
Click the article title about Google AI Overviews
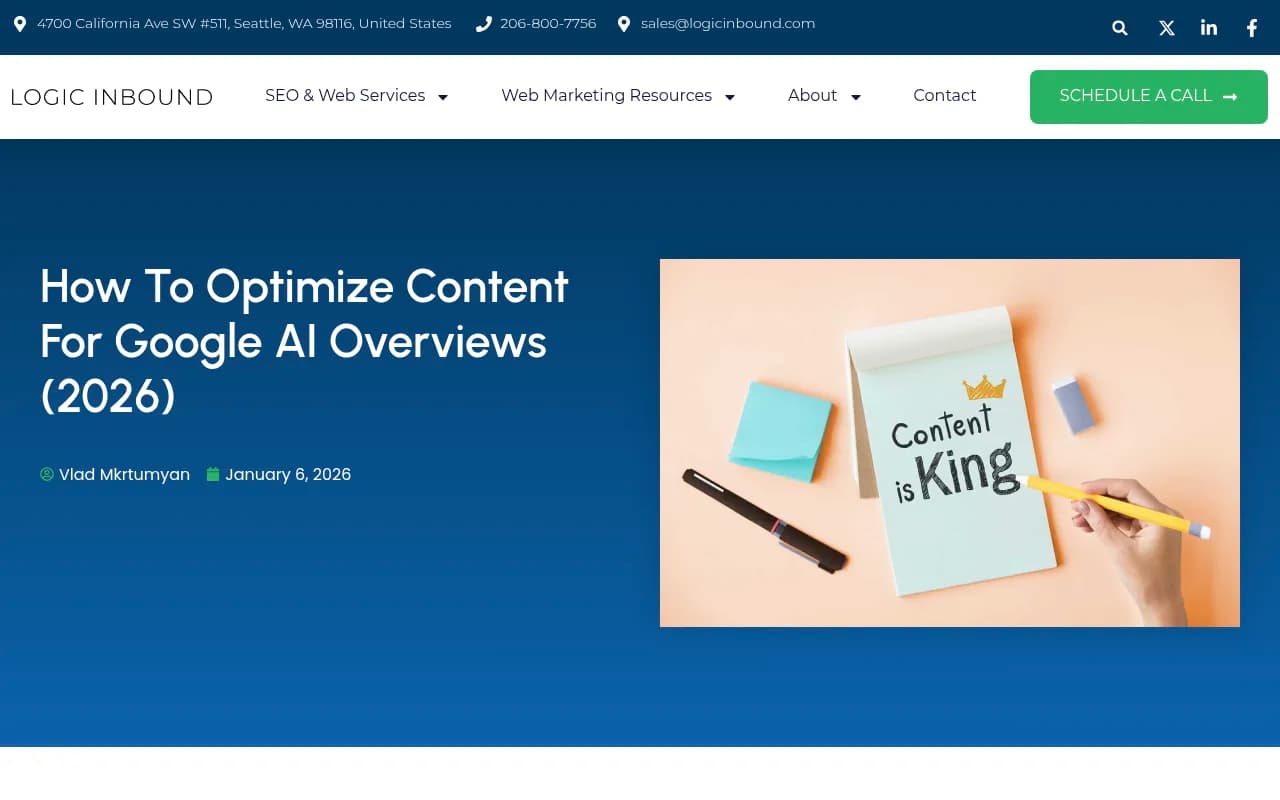(305, 341)
